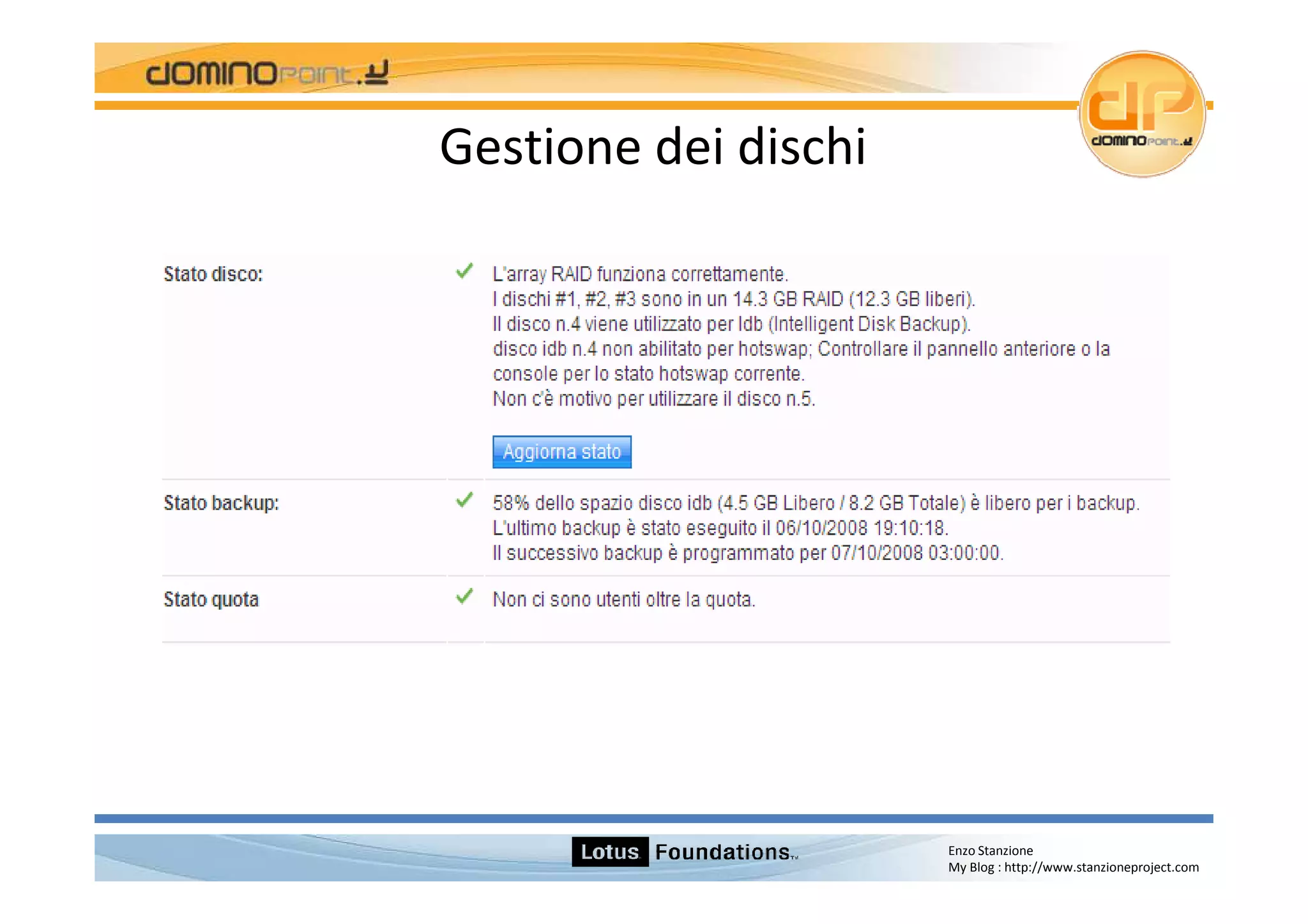1308x924 pixels.
Task: Click green checkmark next to Stato quota
Action: pyautogui.click(x=464, y=596)
